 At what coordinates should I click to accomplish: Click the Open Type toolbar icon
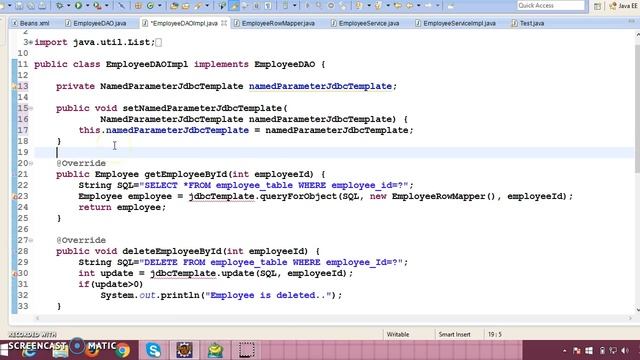[174, 6]
